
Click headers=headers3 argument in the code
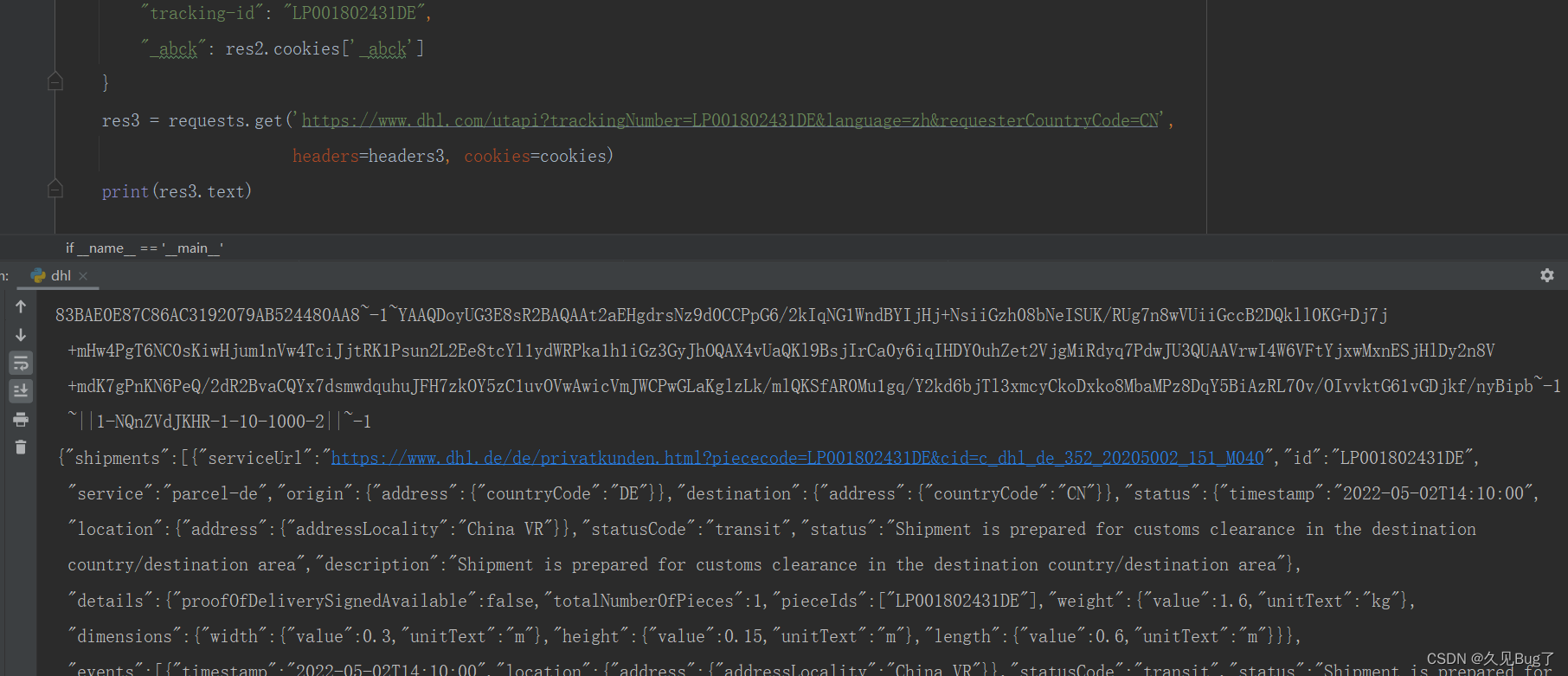click(x=369, y=156)
